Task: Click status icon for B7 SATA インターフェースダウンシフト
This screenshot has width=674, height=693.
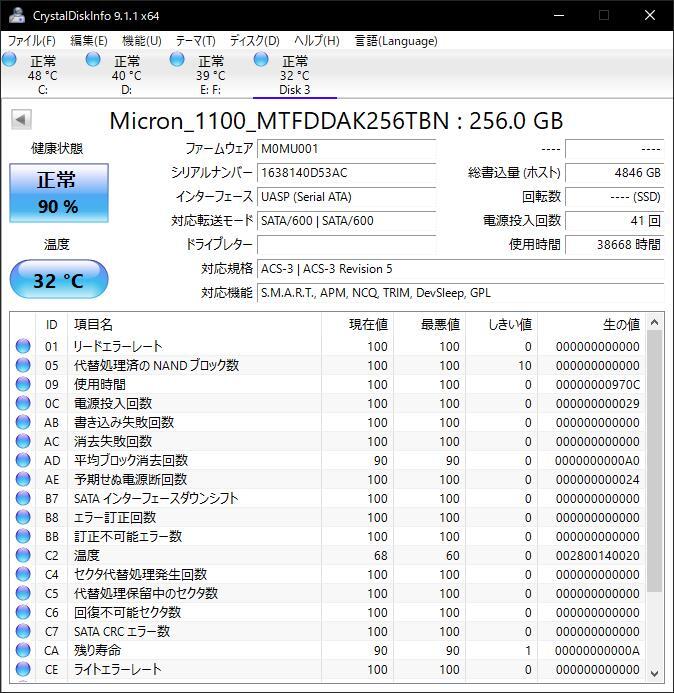Action: click(x=23, y=498)
